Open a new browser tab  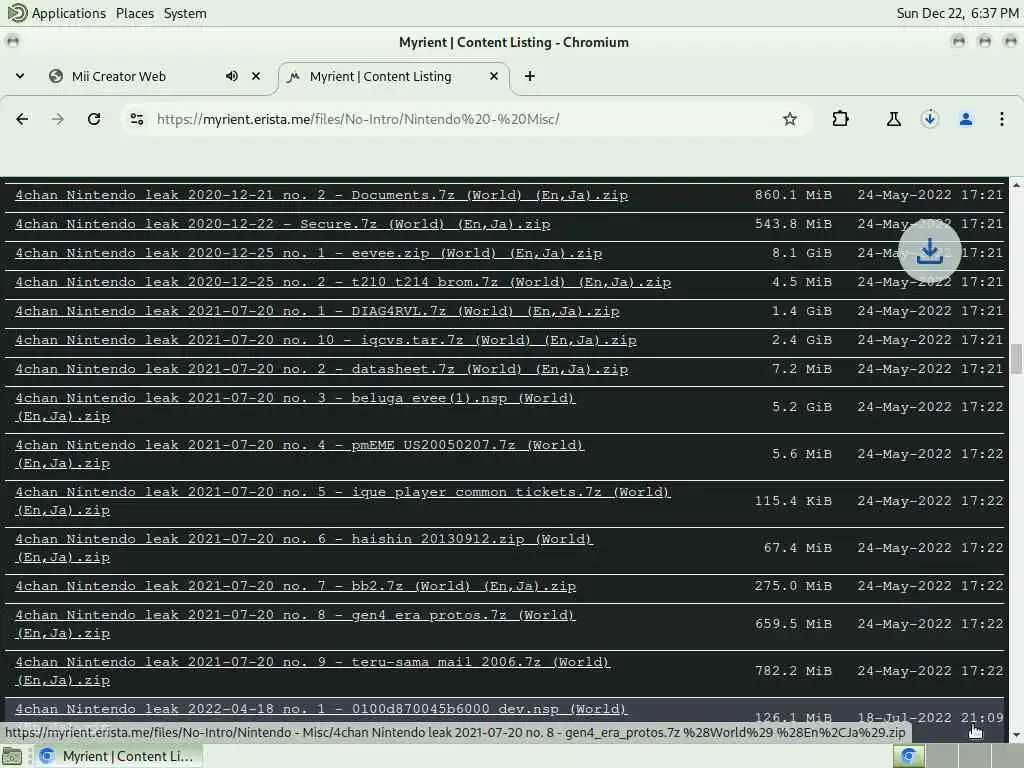(530, 76)
